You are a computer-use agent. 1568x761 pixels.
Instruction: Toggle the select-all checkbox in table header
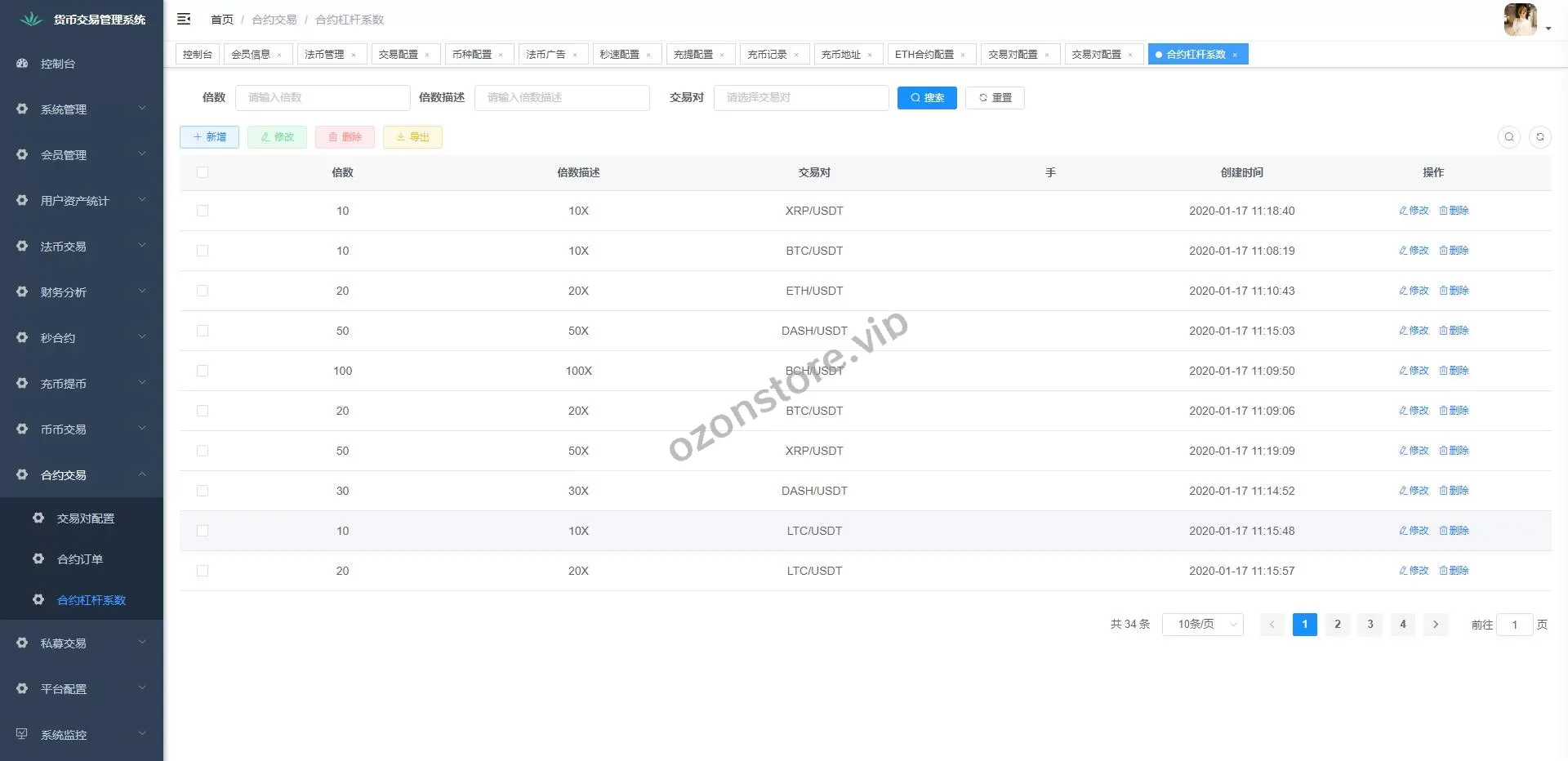click(x=203, y=172)
